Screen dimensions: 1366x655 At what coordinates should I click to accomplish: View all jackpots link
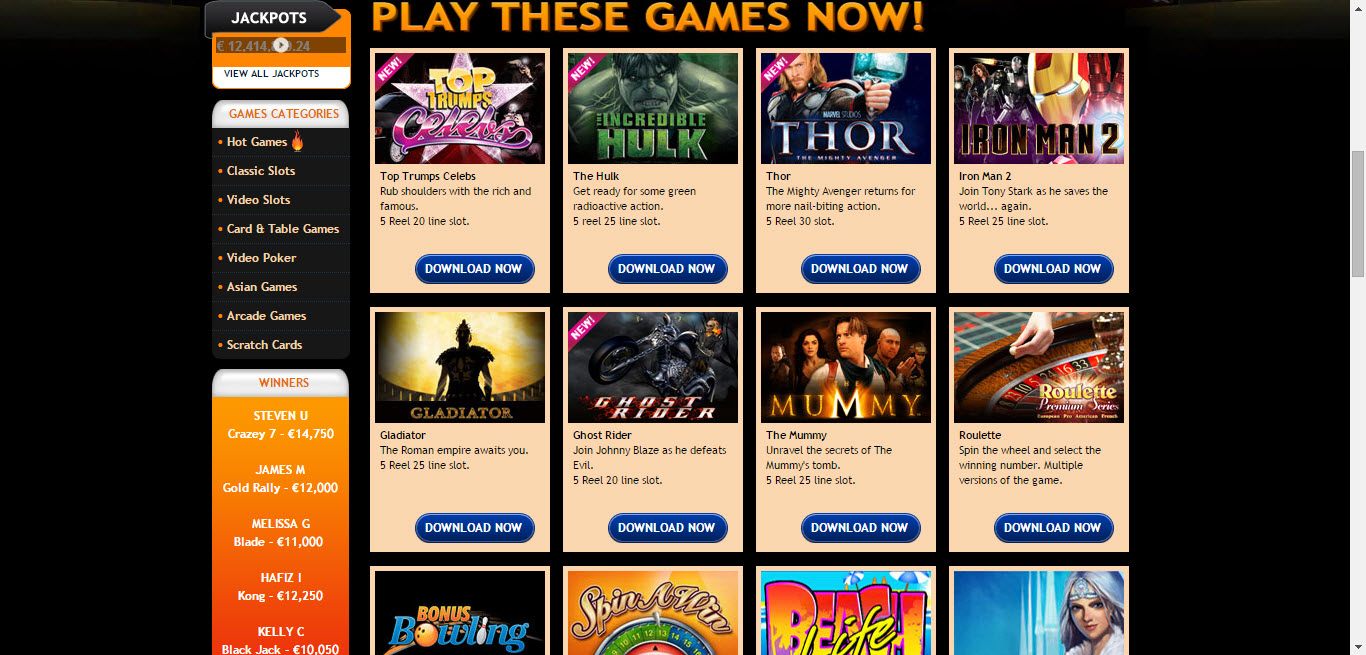pyautogui.click(x=272, y=74)
